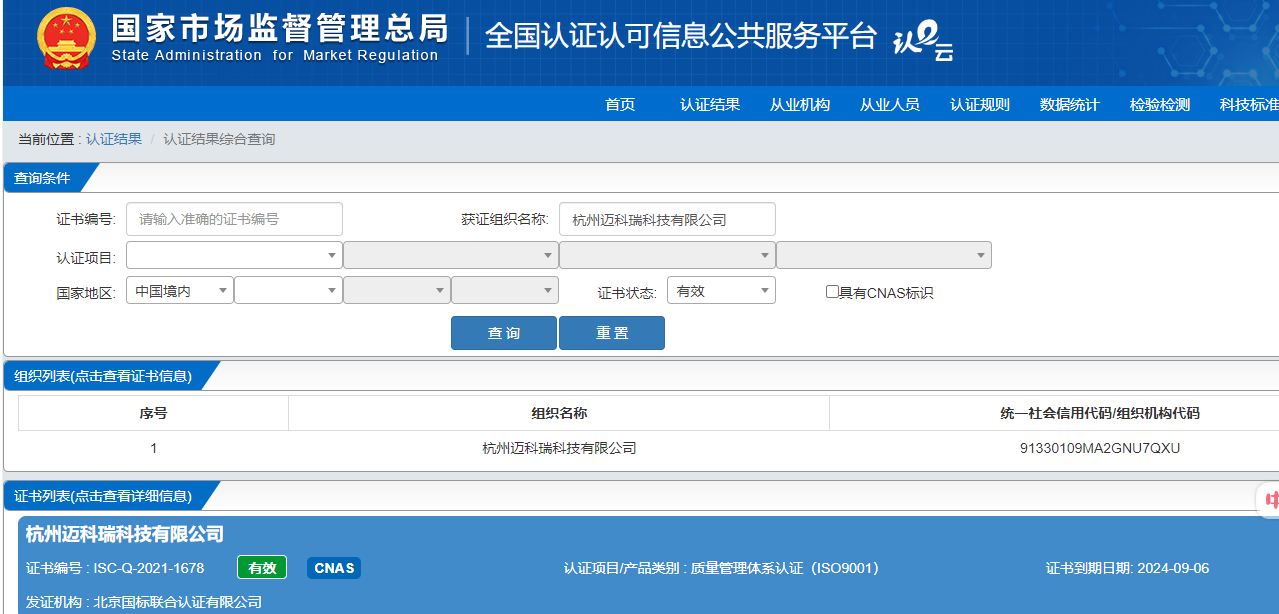Click the 全国认证认可信息公共服务平台 title
Screen dimensions: 1279x614
[681, 36]
